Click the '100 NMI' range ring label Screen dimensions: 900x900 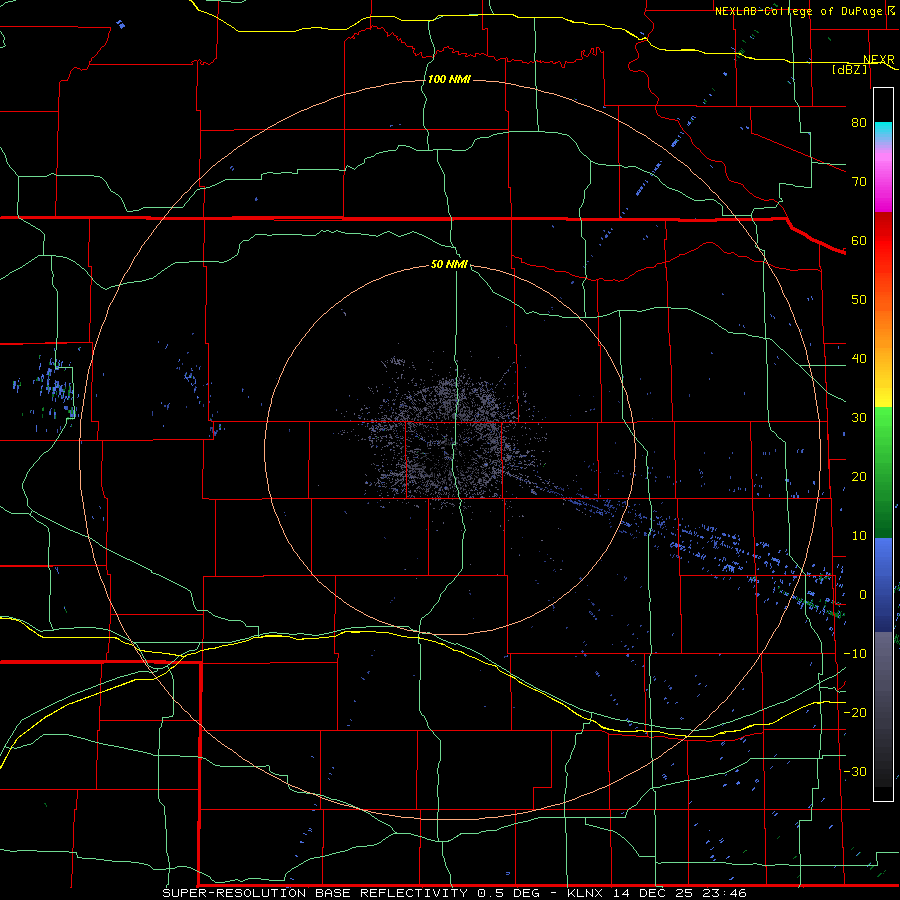449,79
